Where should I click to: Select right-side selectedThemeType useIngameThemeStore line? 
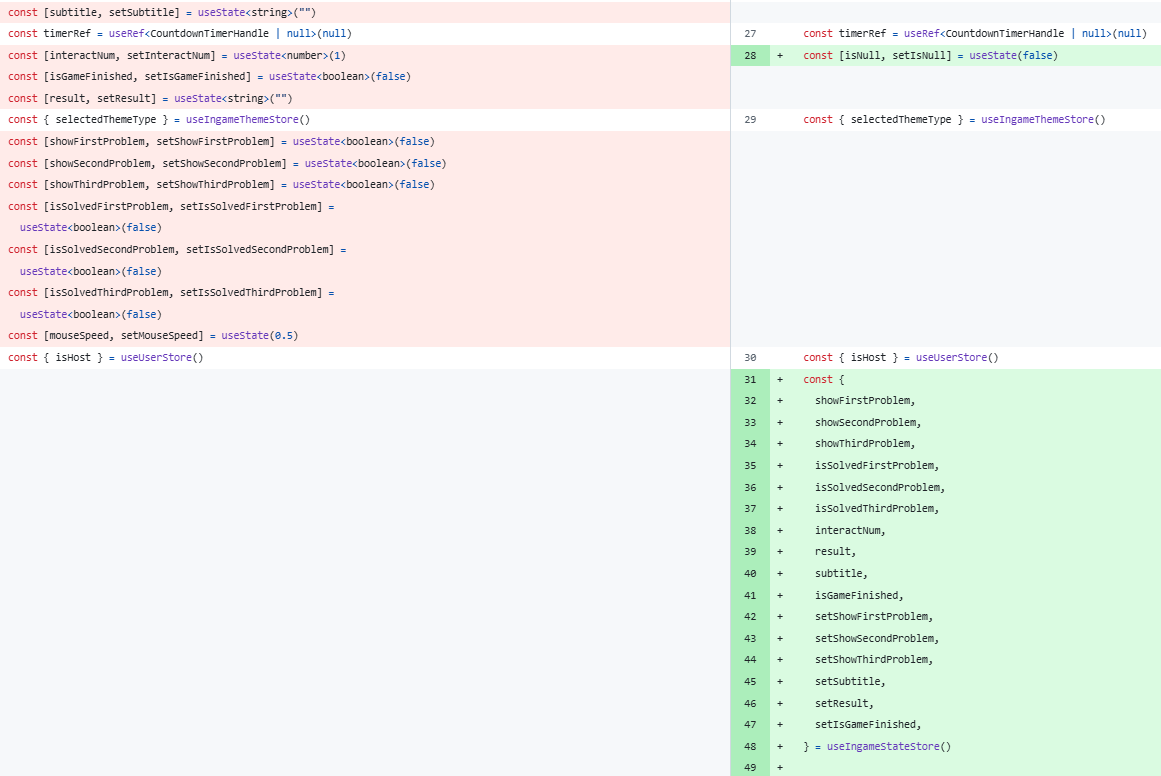(x=954, y=120)
